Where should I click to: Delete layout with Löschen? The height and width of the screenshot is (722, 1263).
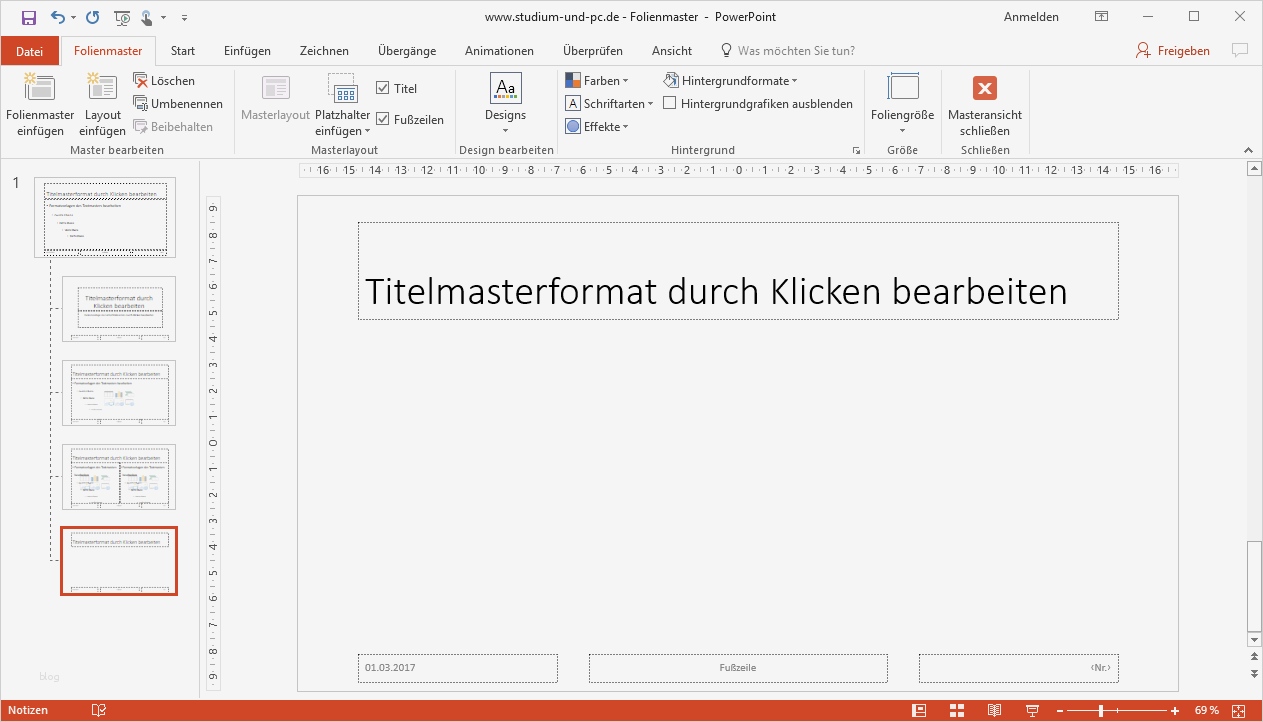[164, 81]
